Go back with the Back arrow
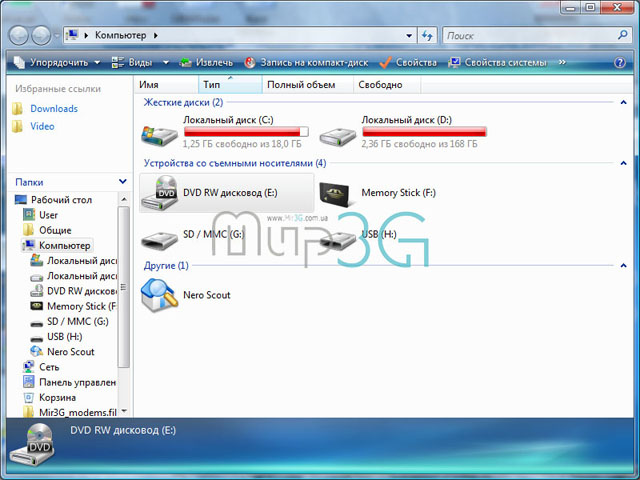This screenshot has width=640, height=480. point(18,36)
